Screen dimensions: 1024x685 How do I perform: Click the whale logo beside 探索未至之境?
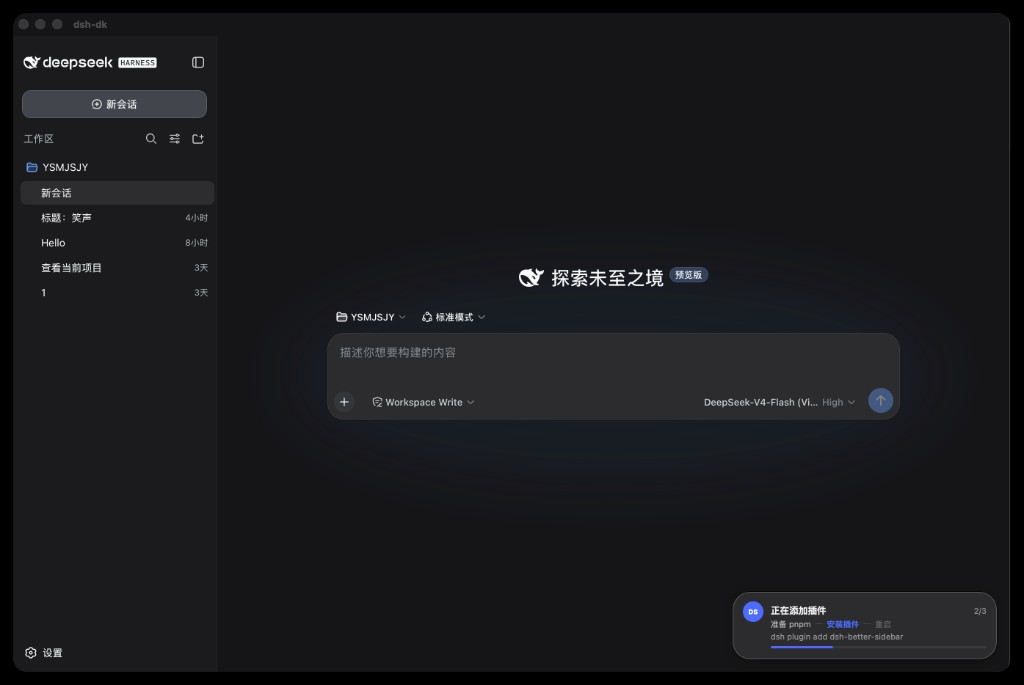(531, 278)
